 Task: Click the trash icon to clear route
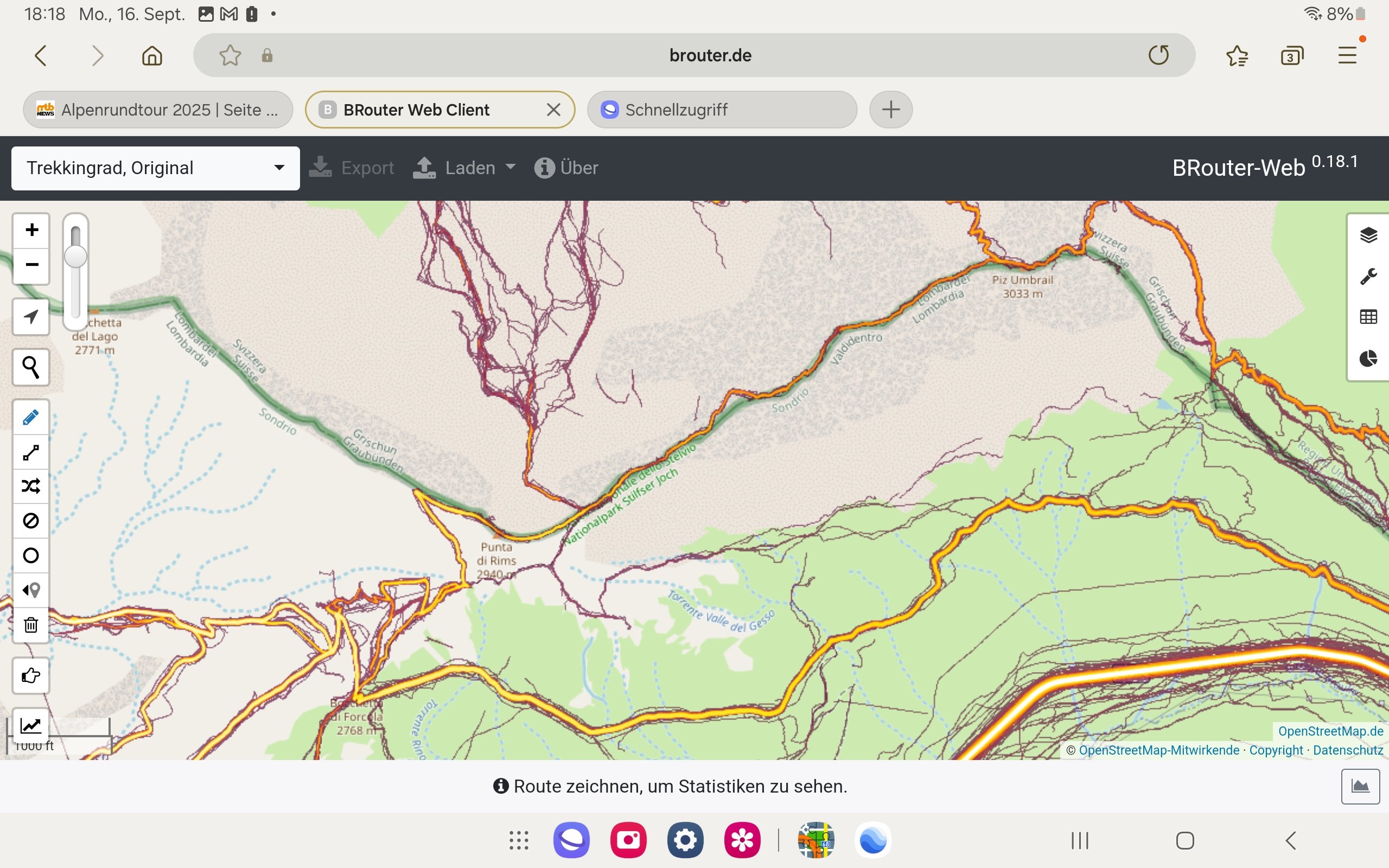pos(31,624)
